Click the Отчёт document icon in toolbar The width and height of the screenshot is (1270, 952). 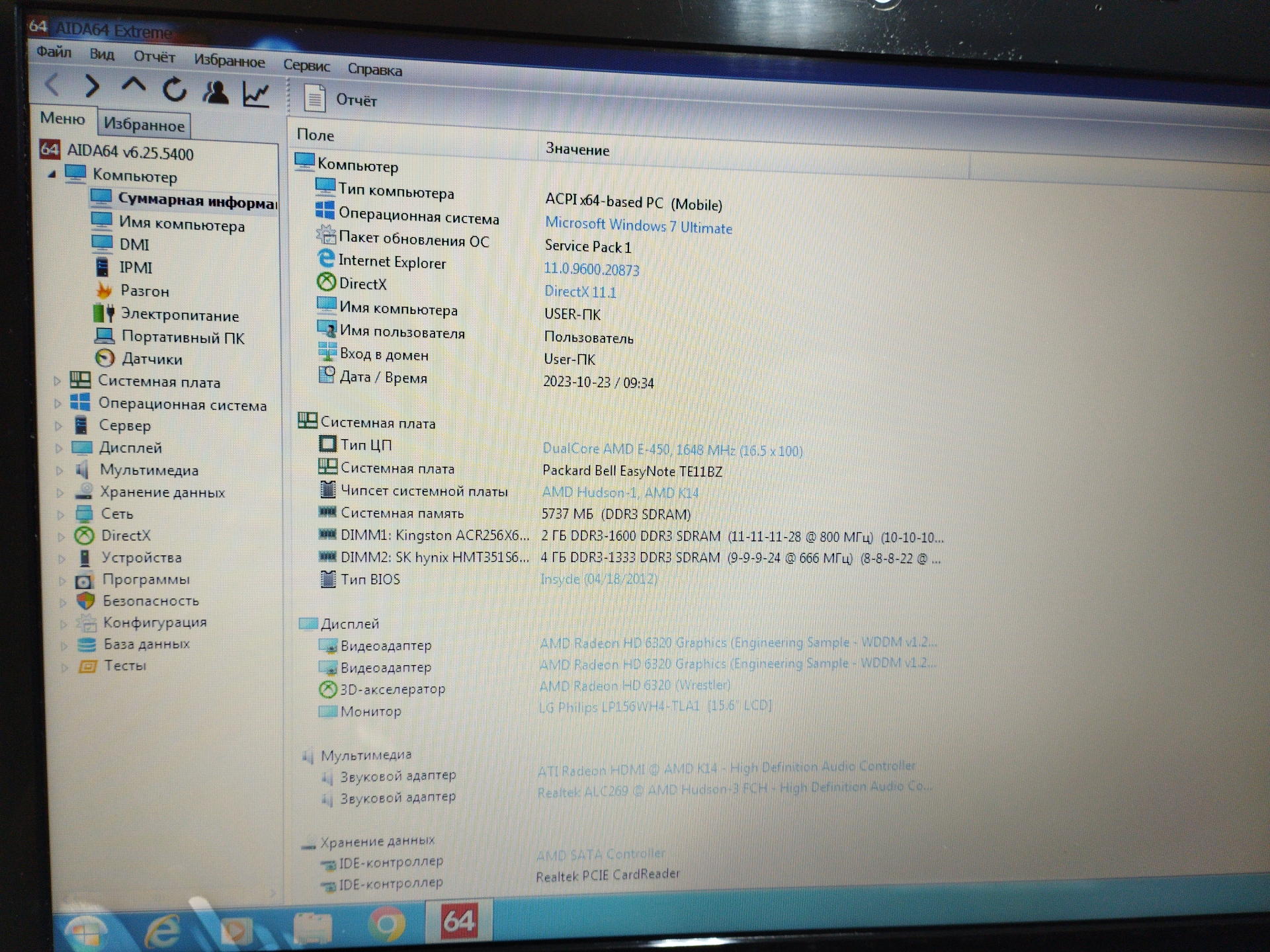(x=315, y=99)
